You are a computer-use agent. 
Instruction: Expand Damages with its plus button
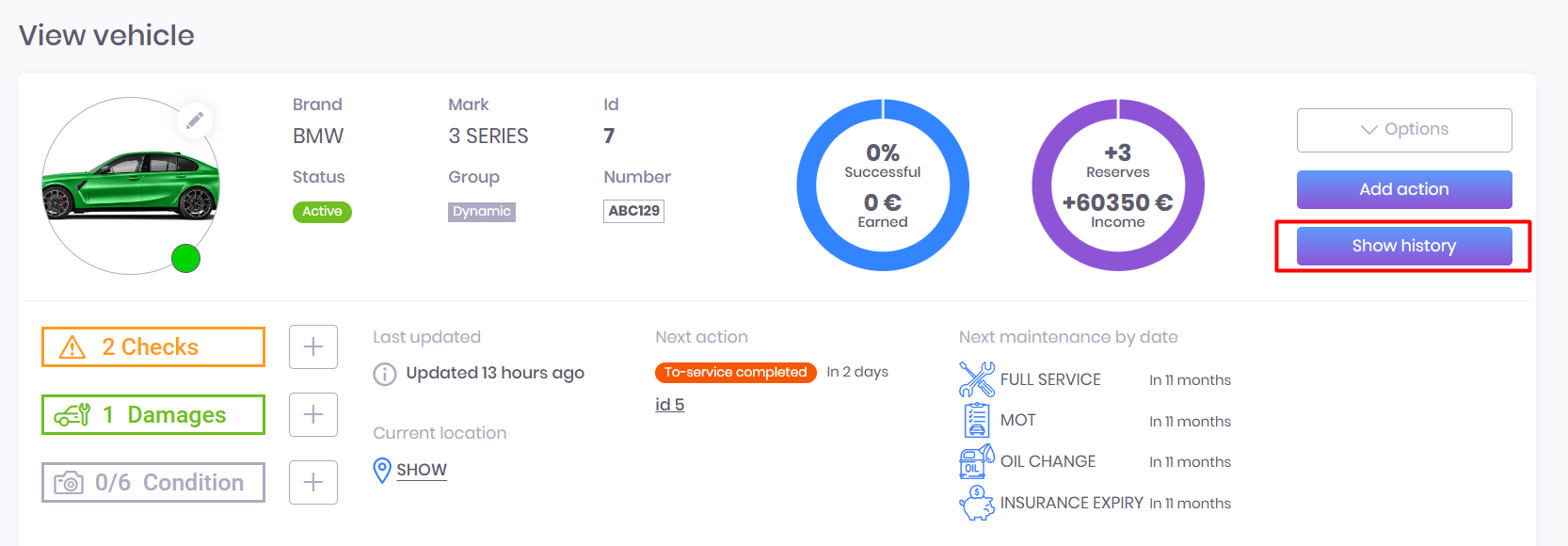coord(313,415)
